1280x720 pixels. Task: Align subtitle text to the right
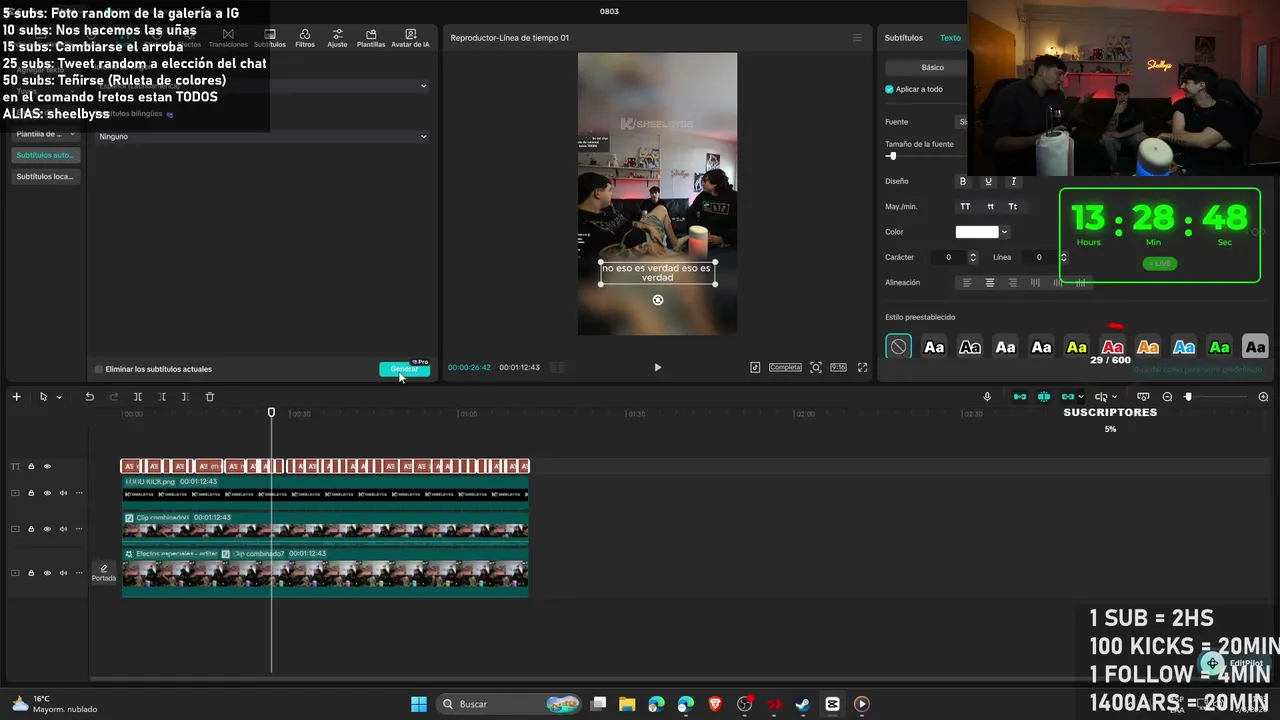(1013, 283)
